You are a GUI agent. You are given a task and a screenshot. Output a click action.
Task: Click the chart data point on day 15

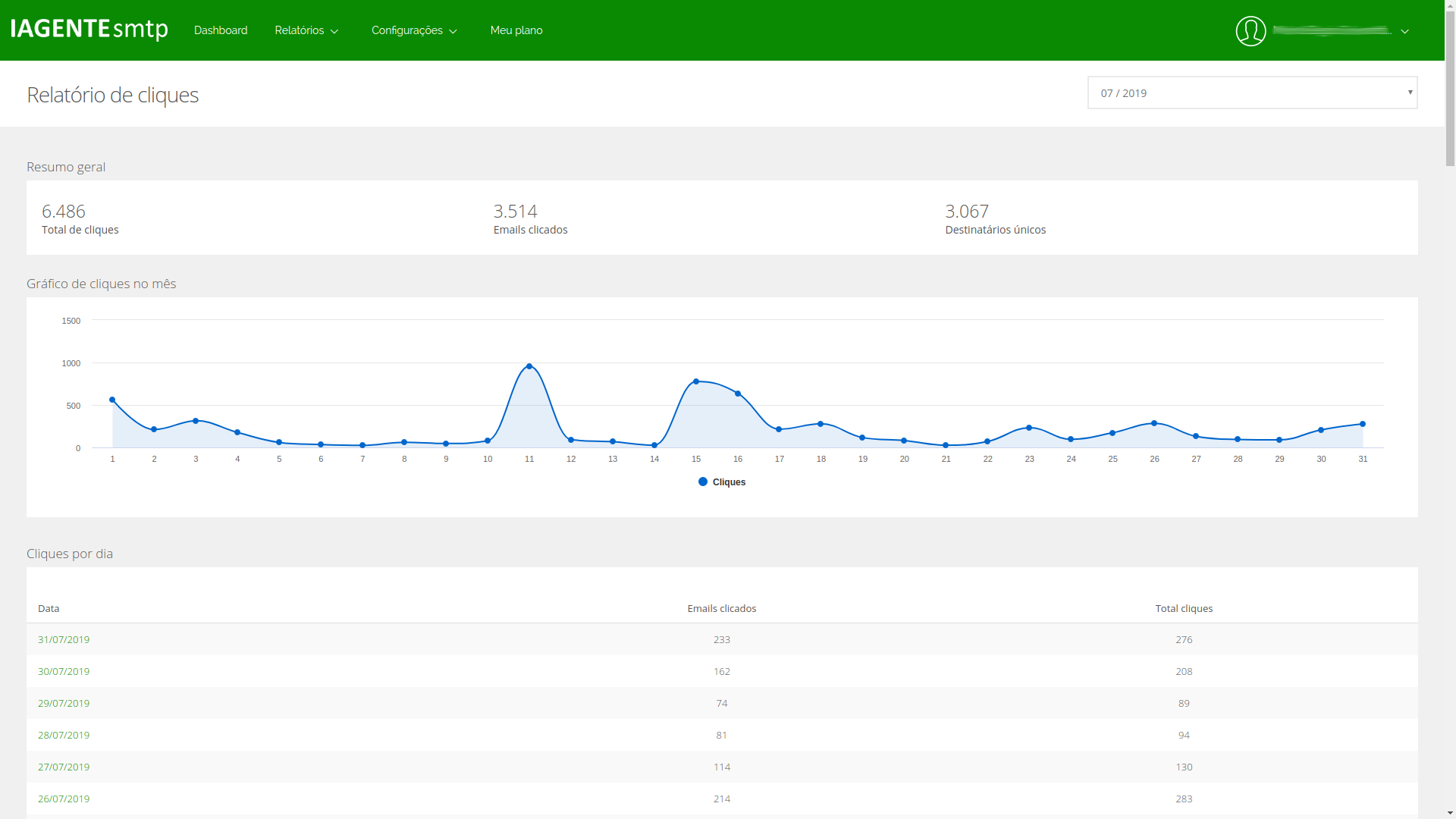coord(696,381)
